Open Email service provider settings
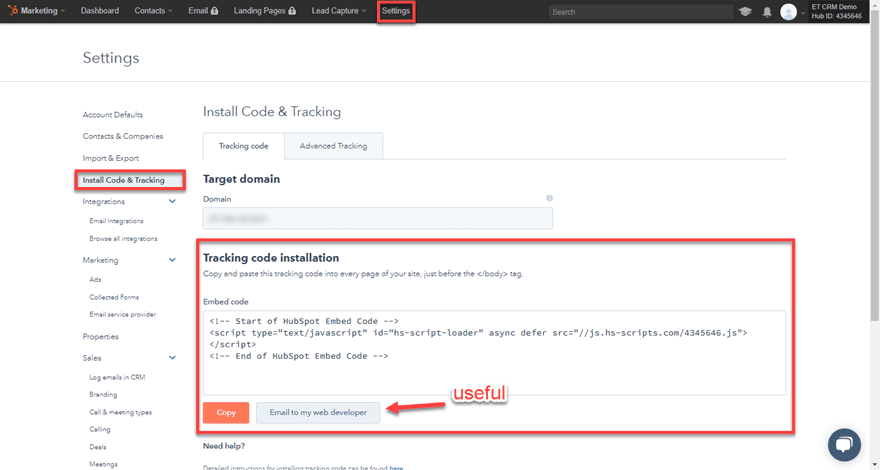This screenshot has height=470, width=880. point(122,314)
